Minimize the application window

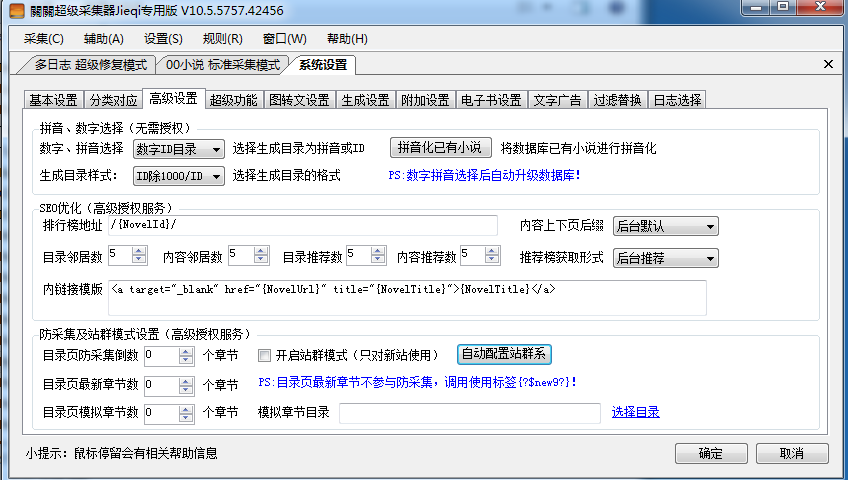pyautogui.click(x=756, y=7)
